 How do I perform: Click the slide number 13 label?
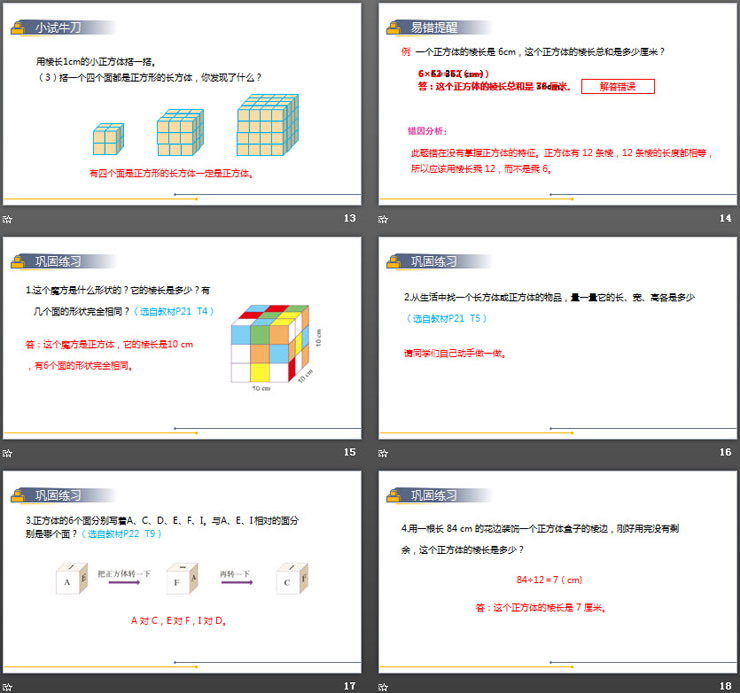(349, 219)
